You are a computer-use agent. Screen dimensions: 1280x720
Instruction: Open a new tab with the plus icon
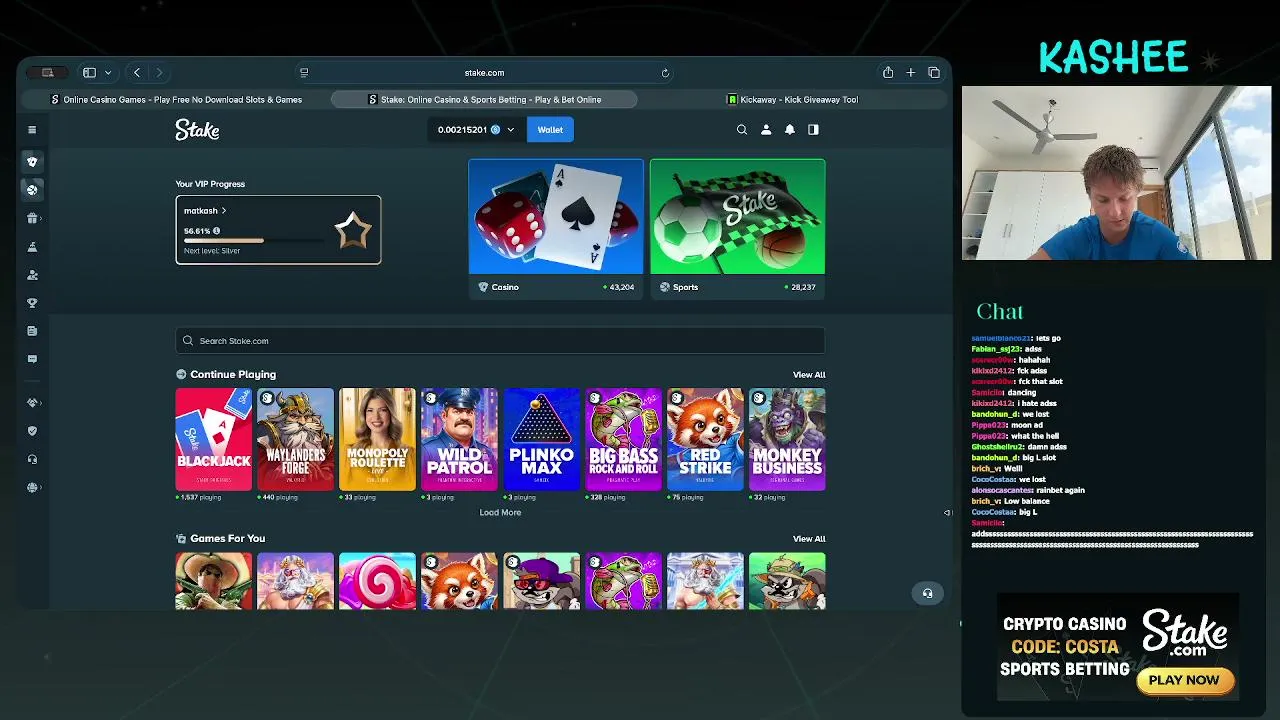click(911, 72)
